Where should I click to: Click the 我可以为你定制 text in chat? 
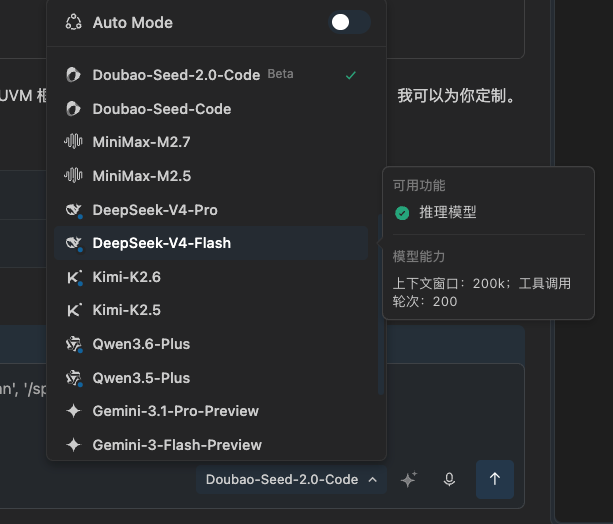(x=456, y=96)
